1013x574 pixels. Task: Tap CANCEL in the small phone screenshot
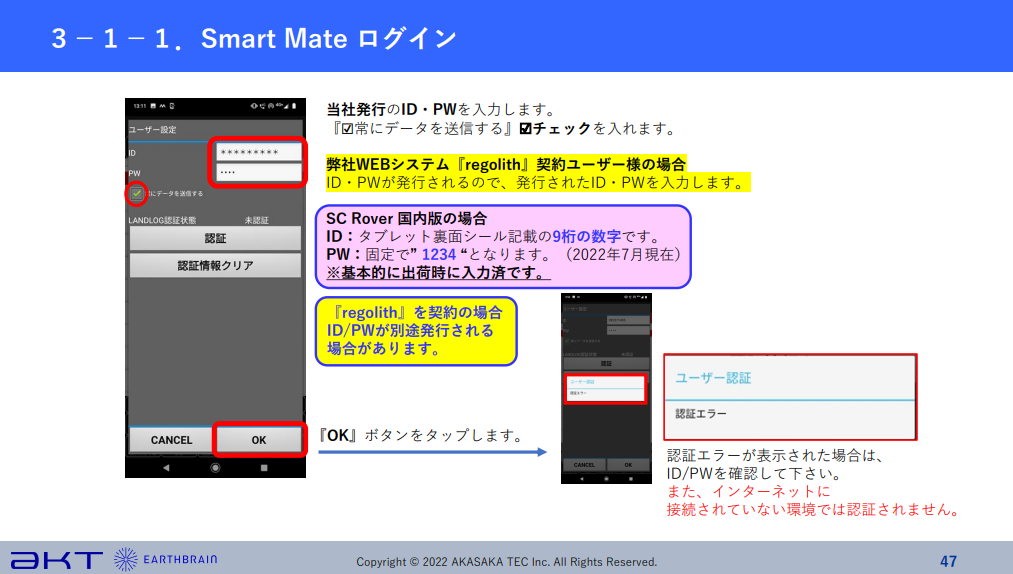584,465
